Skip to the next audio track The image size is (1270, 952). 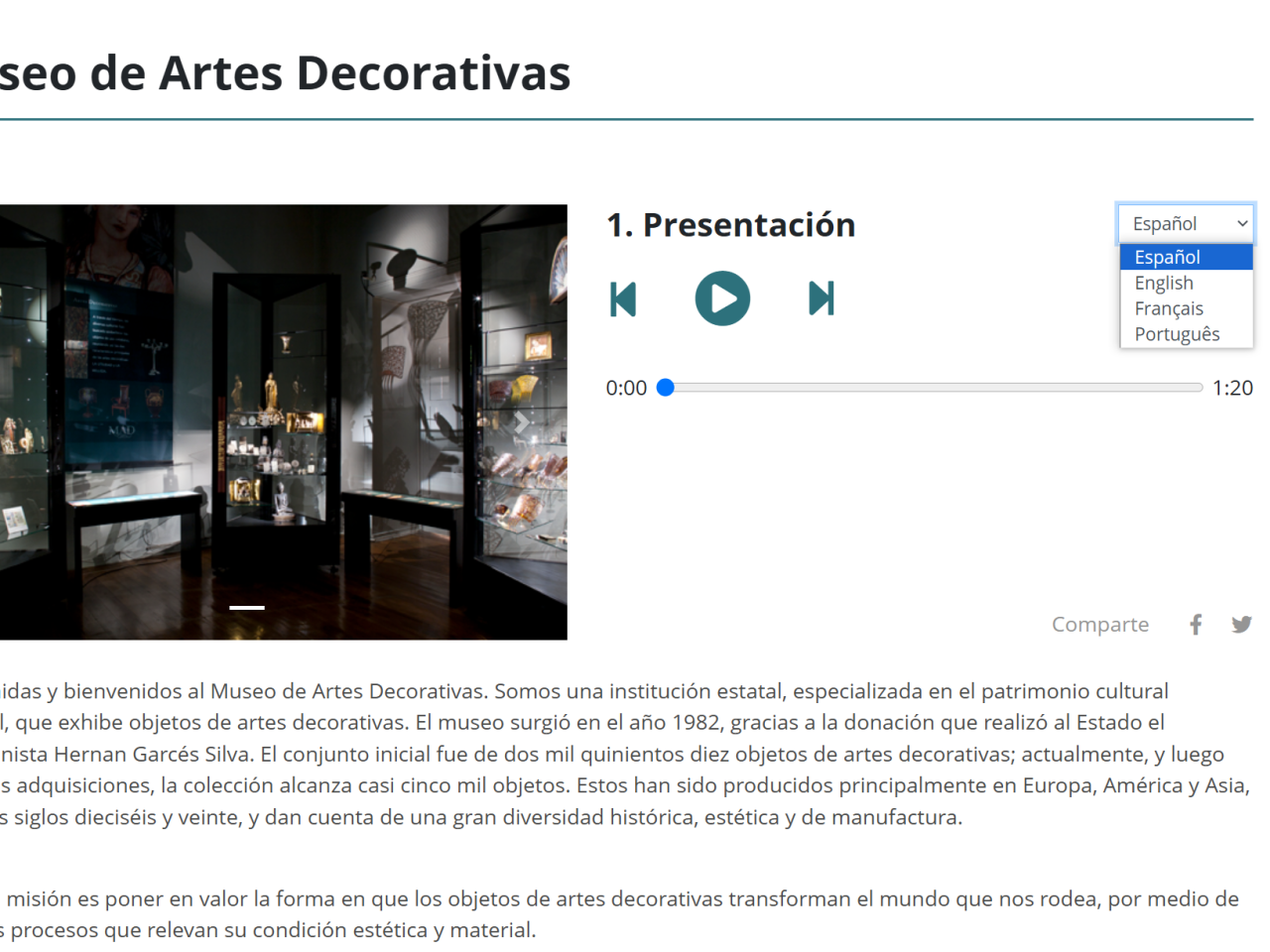click(822, 298)
